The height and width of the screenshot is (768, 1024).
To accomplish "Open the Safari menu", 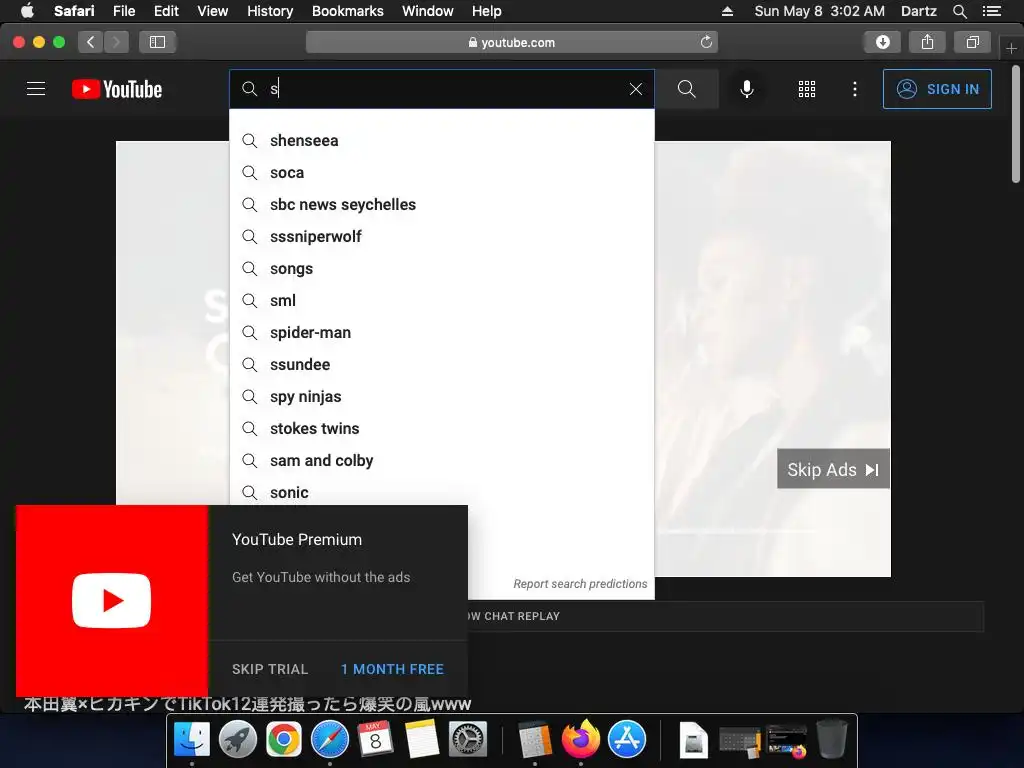I will click(x=74, y=11).
